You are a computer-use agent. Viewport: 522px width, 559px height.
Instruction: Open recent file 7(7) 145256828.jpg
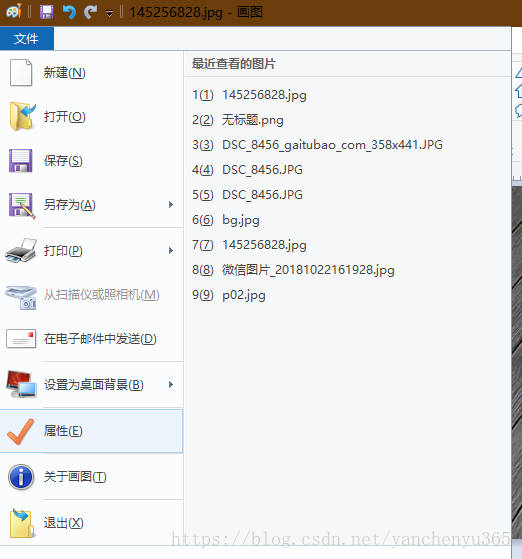click(249, 245)
